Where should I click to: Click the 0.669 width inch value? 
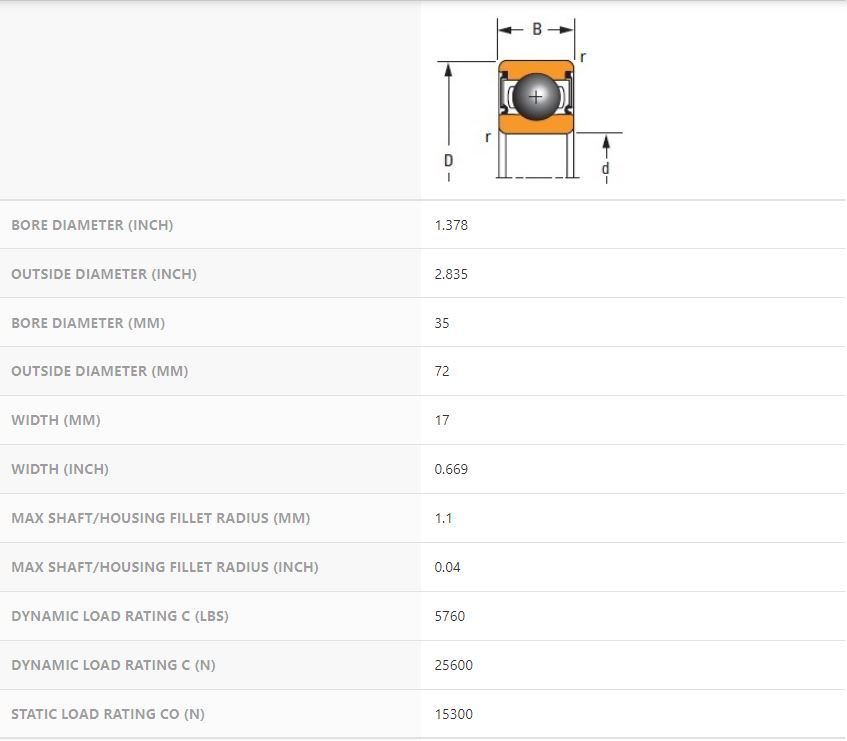[451, 469]
